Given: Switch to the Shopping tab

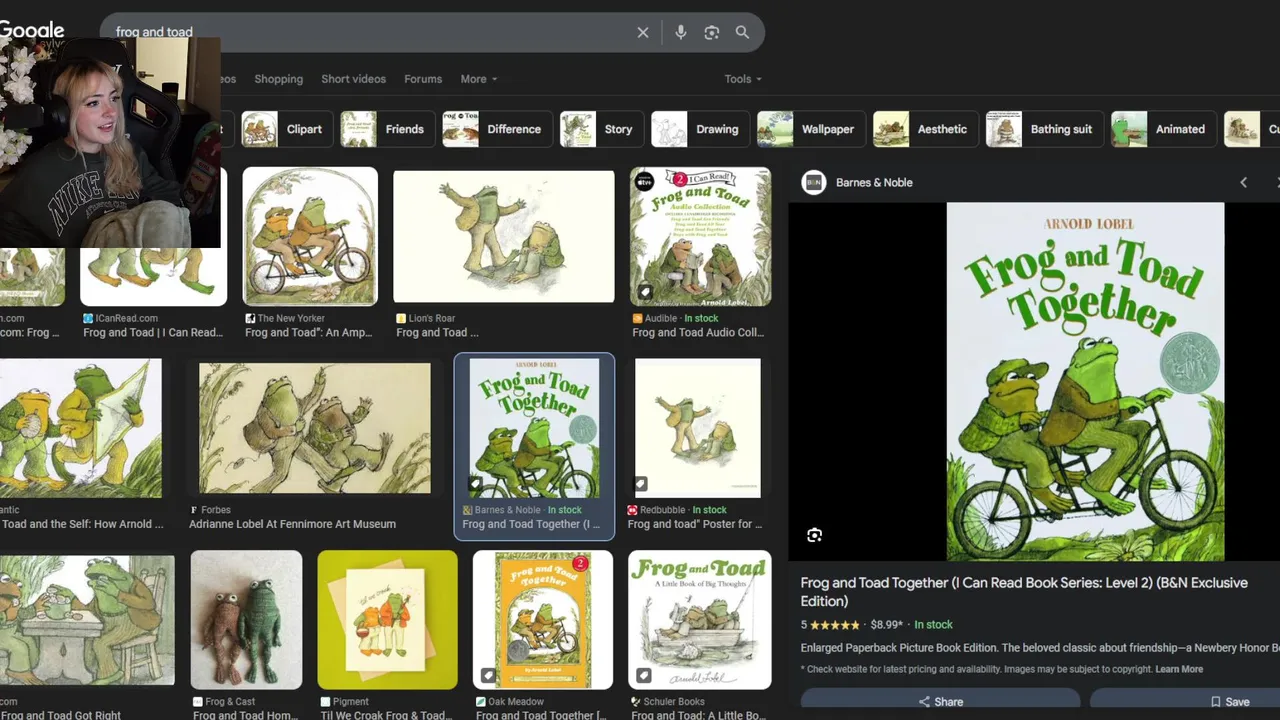Looking at the screenshot, I should [278, 79].
